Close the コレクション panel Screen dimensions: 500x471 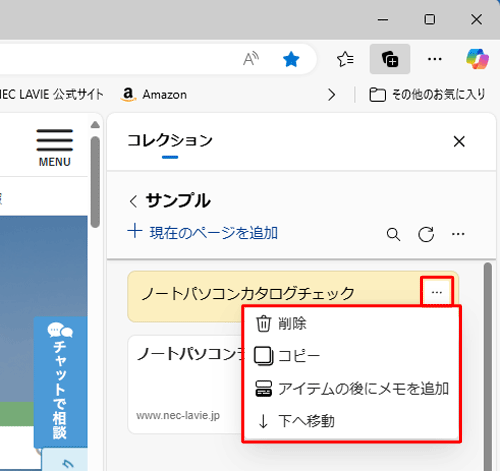pos(459,142)
